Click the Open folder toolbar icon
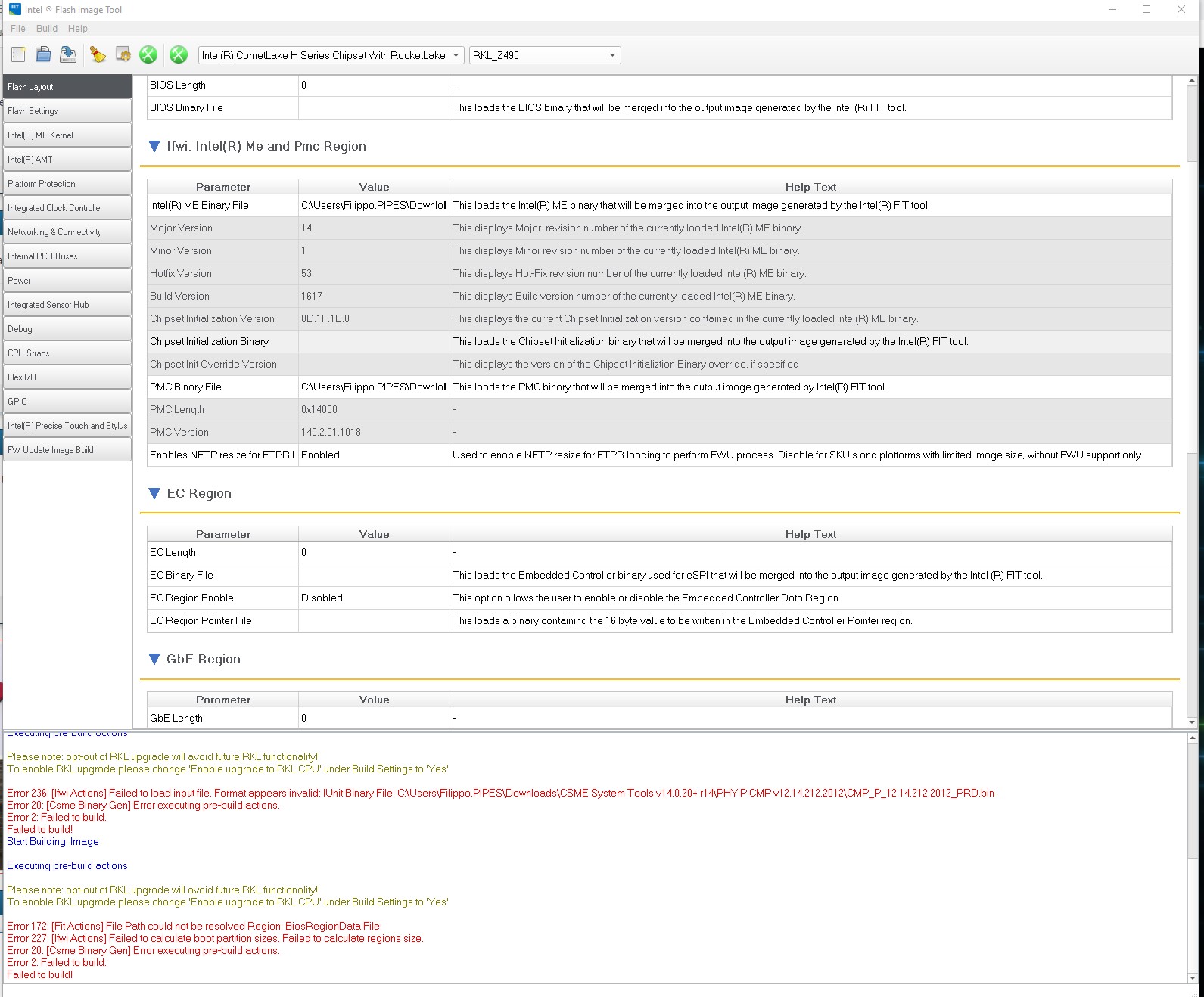 pyautogui.click(x=43, y=54)
